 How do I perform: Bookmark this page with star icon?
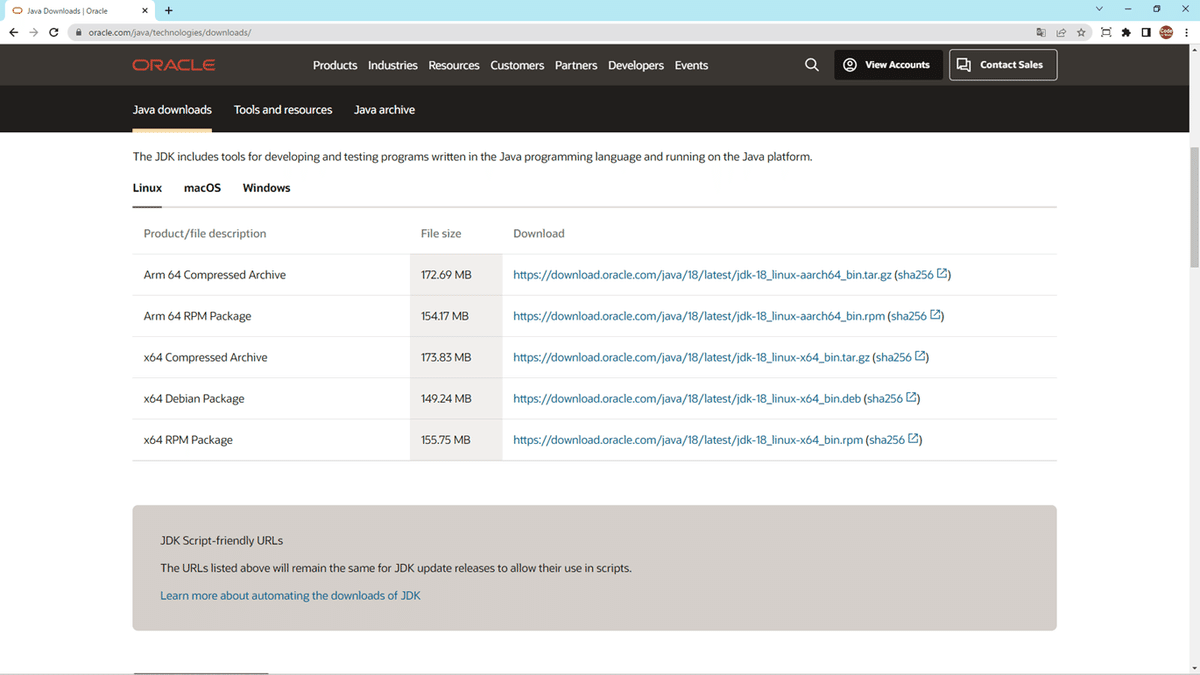[1081, 32]
